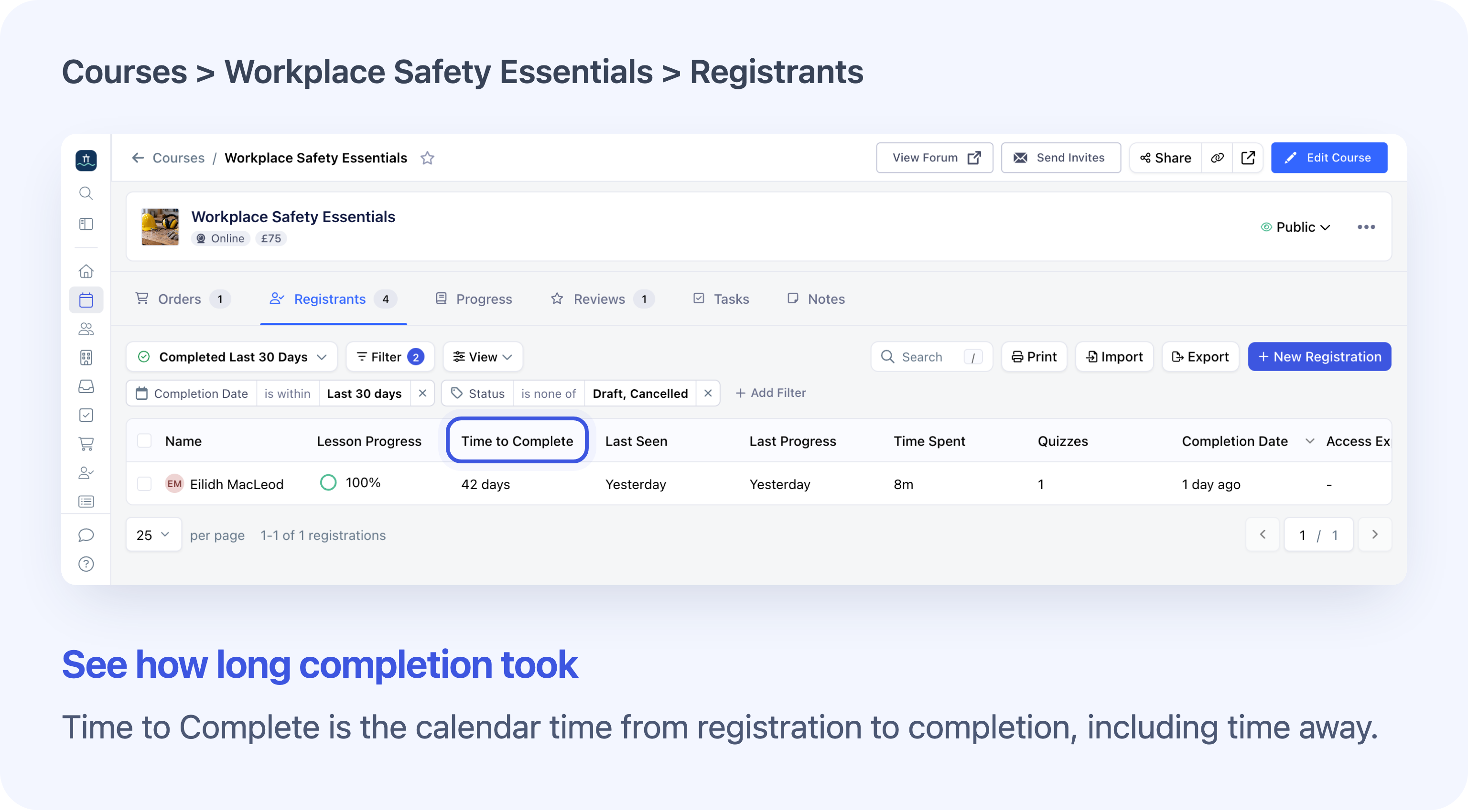Copy course link with chain icon
Screen dimensions: 1468x812
pos(1218,158)
